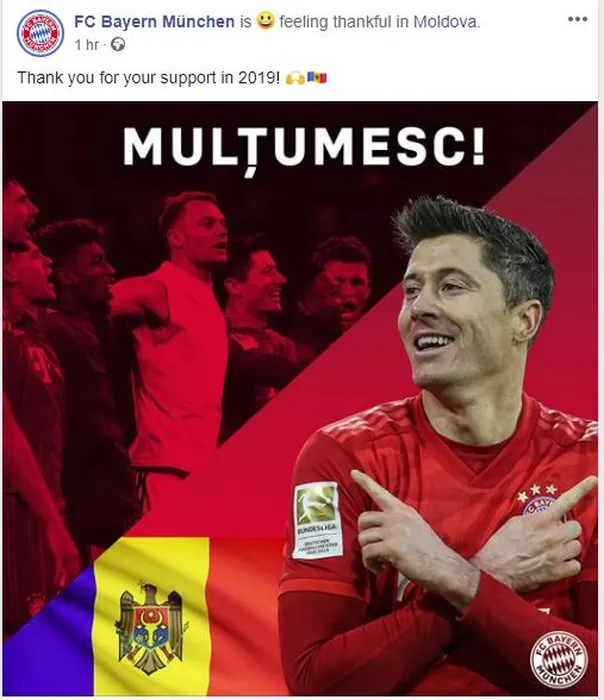Click the 1 hr post timestamp
The height and width of the screenshot is (700, 604).
(86, 45)
